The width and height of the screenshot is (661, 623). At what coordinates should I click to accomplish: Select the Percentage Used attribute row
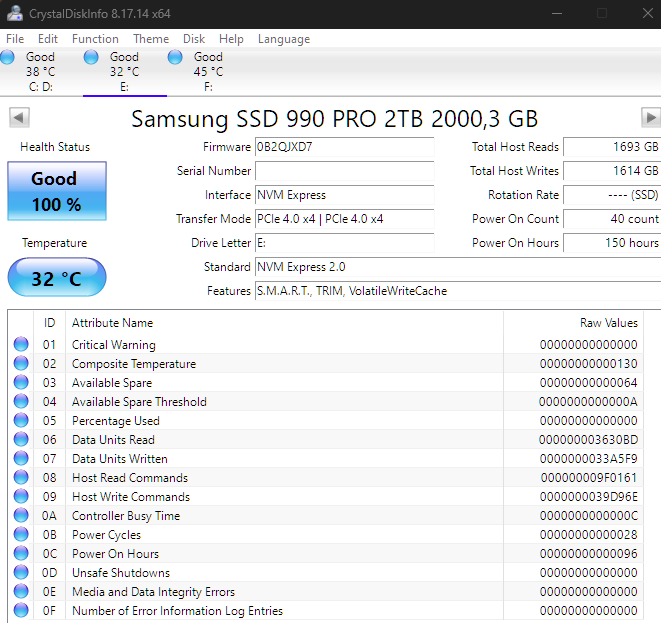pos(325,421)
